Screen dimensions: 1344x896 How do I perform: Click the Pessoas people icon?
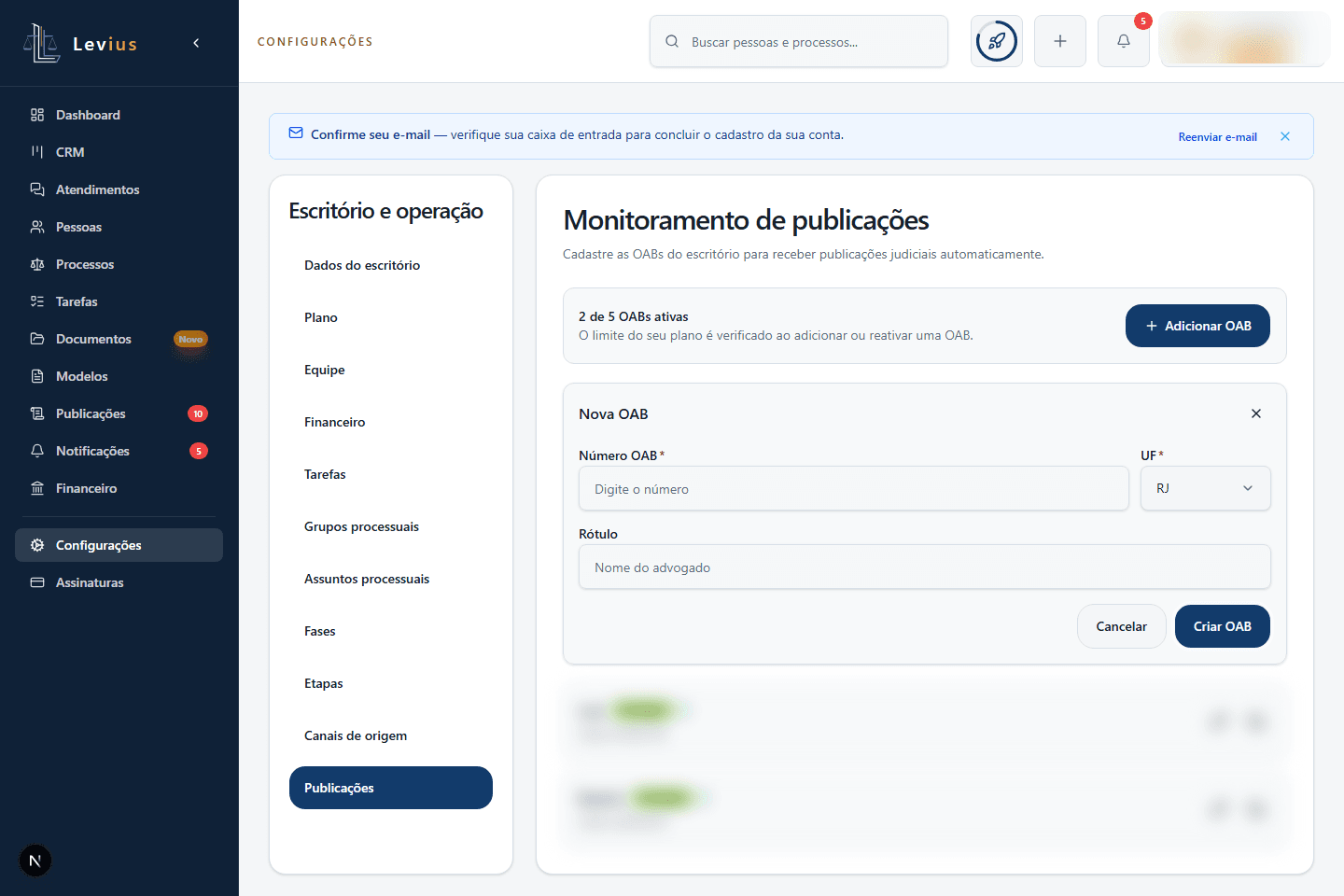click(37, 227)
